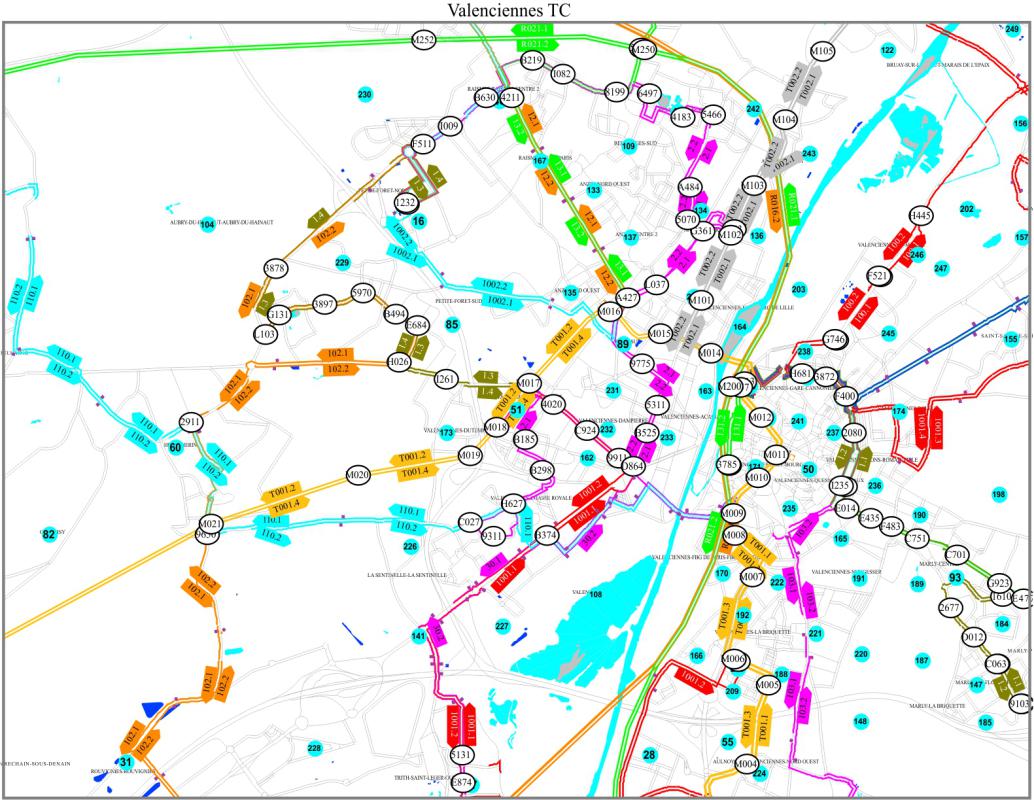Select node 3878 on the orange line
This screenshot has height=800, width=1034.
(275, 268)
